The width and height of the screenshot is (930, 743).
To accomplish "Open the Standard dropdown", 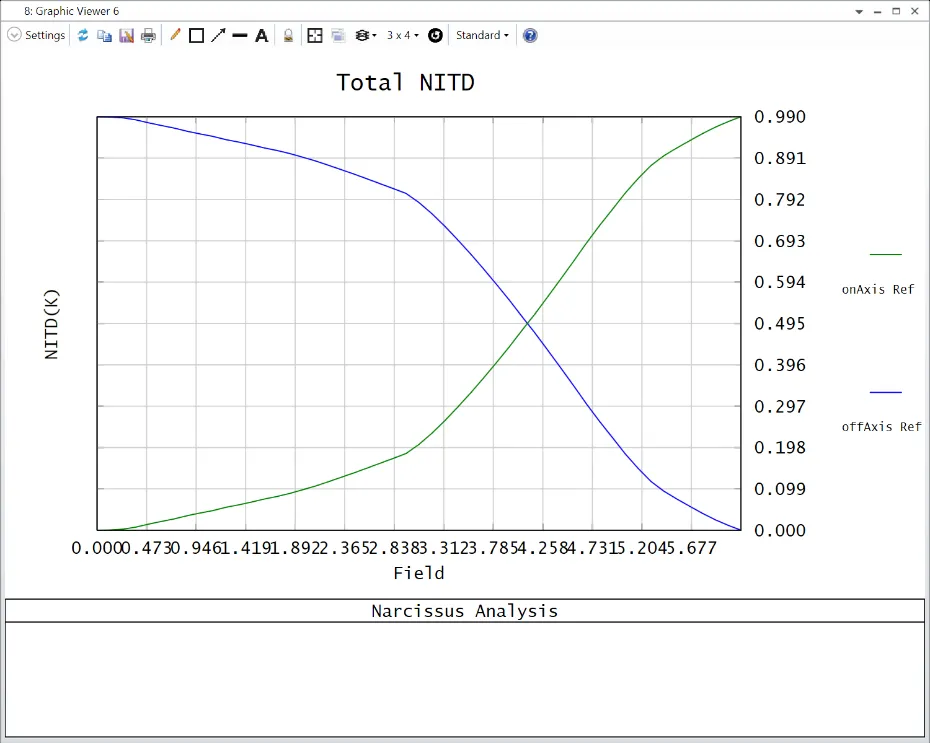I will [x=482, y=35].
